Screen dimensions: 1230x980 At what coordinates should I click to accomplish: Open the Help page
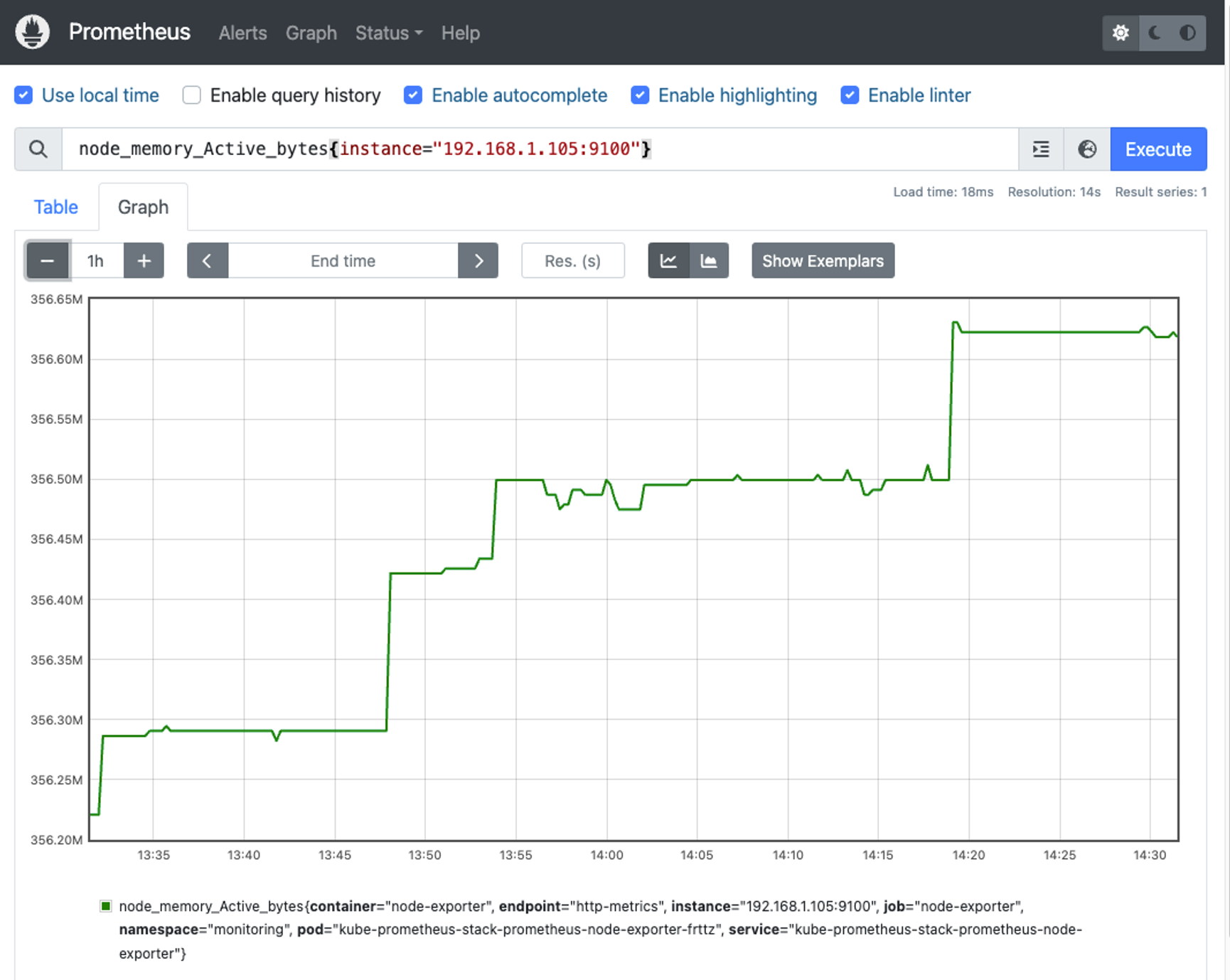pyautogui.click(x=460, y=33)
